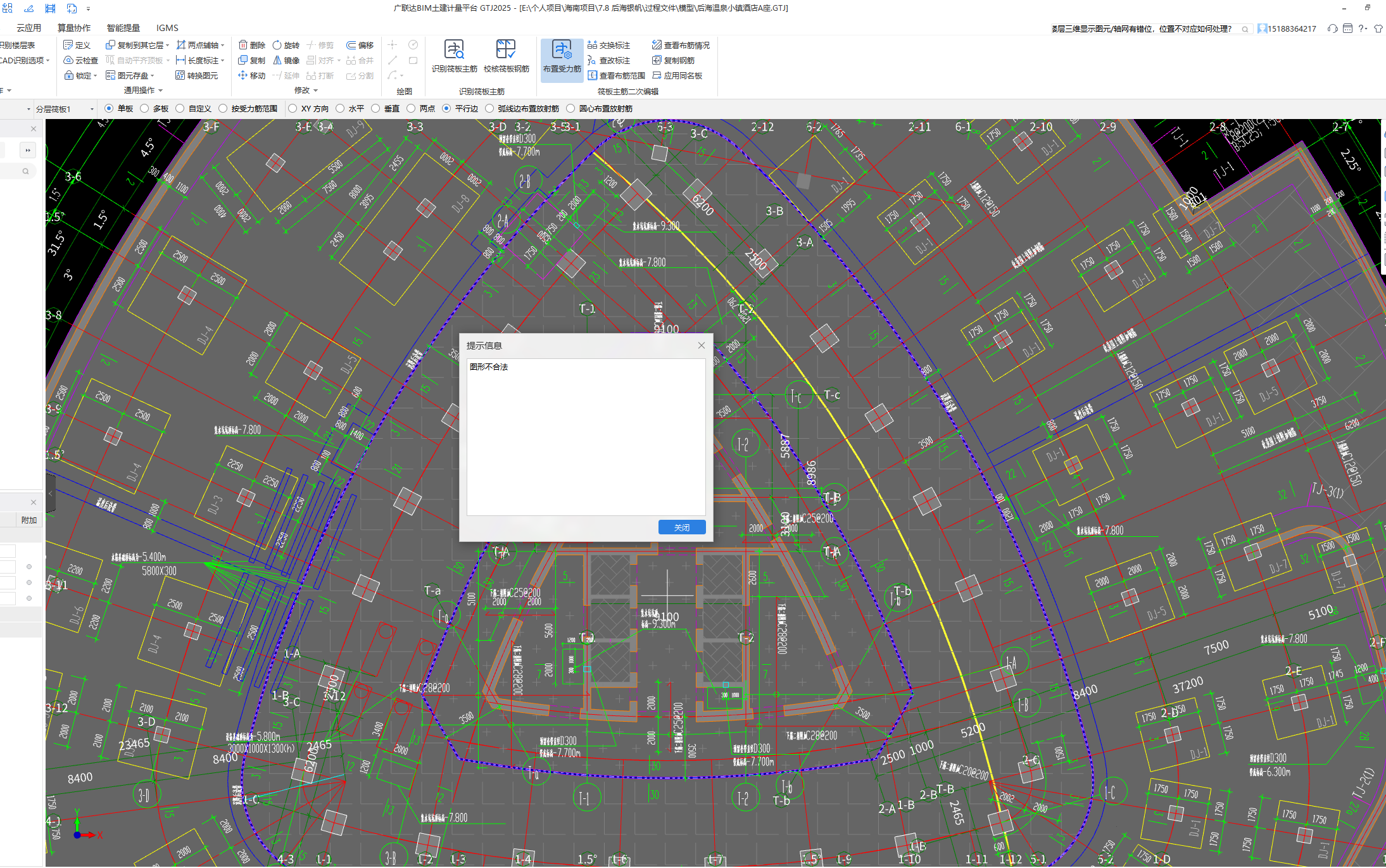Viewport: 1386px width, 868px height.
Task: Click the 合并 (Merge) tool
Action: click(x=360, y=60)
